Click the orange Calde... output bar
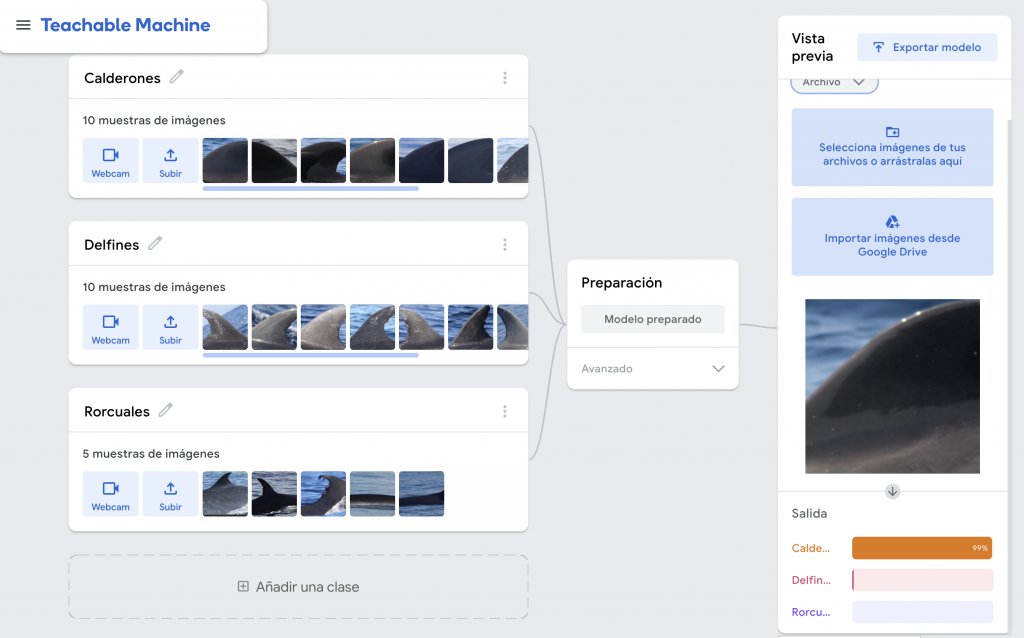 922,548
